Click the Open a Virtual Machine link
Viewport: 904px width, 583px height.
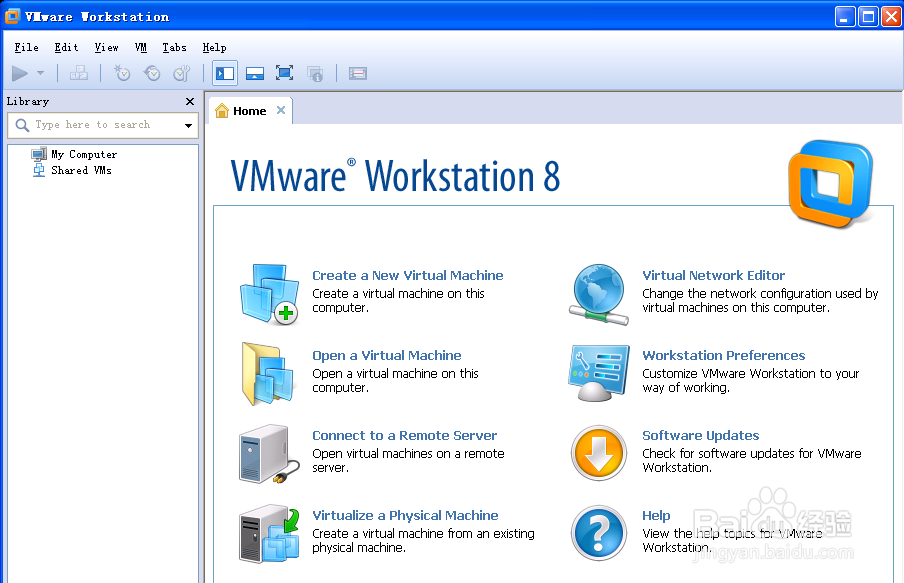click(x=387, y=355)
